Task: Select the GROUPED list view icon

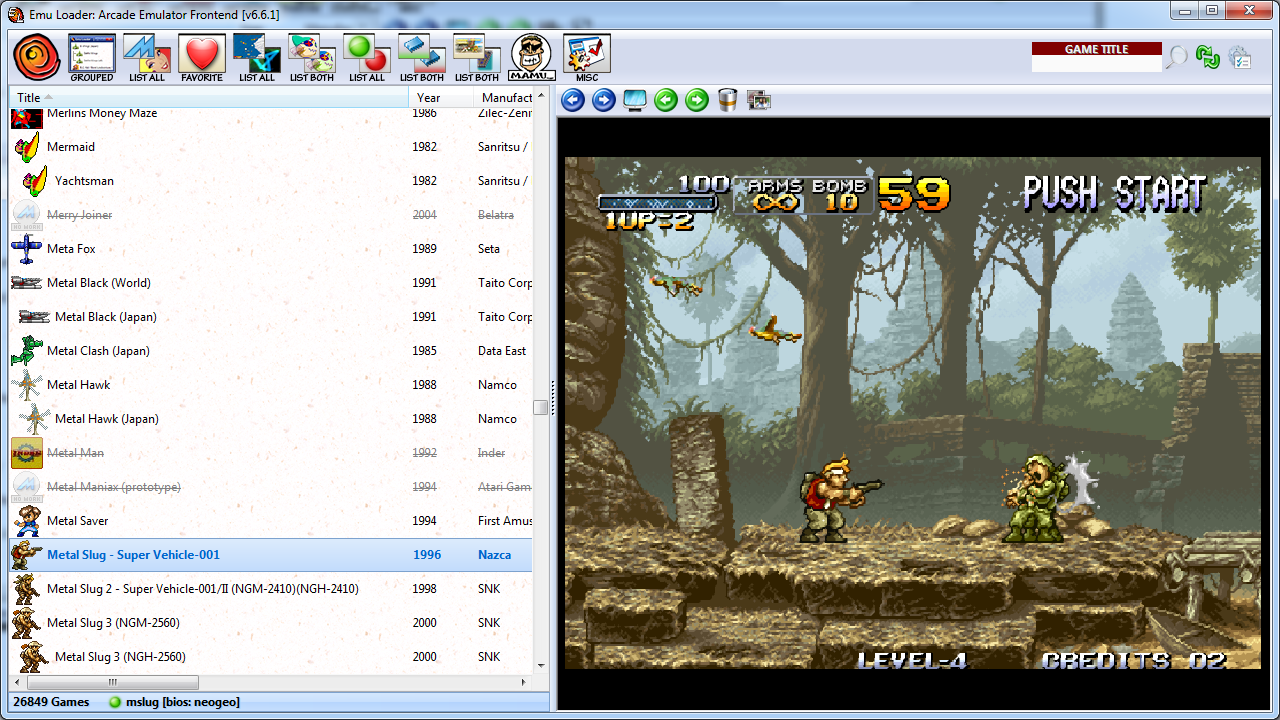Action: (x=92, y=58)
